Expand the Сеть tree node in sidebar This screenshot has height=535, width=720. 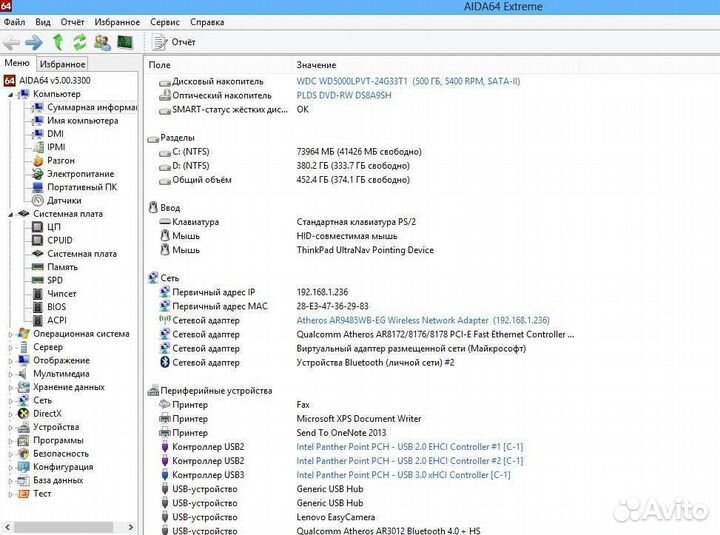click(x=11, y=400)
